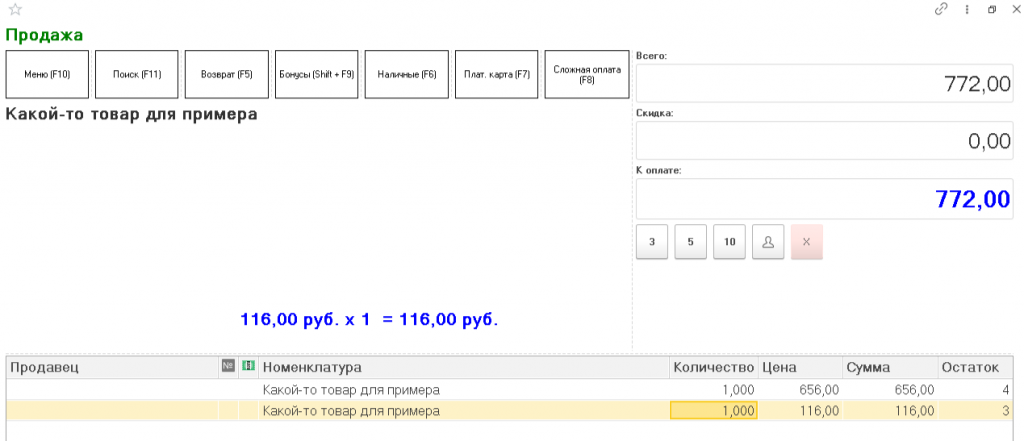The image size is (1024, 441).
Task: Click the price cell 656,00
Action: pos(800,390)
